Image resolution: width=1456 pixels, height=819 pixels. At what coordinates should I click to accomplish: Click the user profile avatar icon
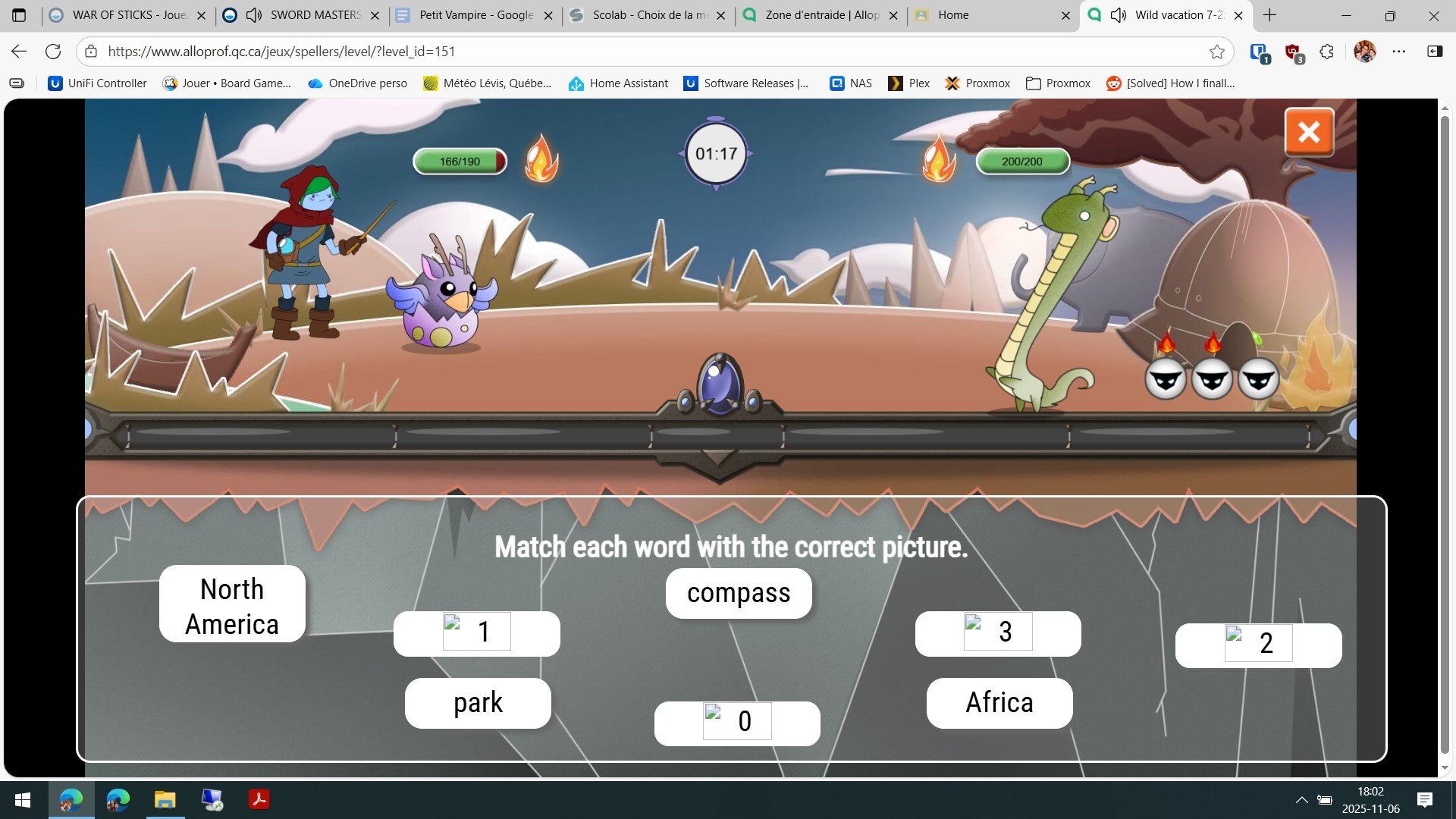click(1364, 52)
